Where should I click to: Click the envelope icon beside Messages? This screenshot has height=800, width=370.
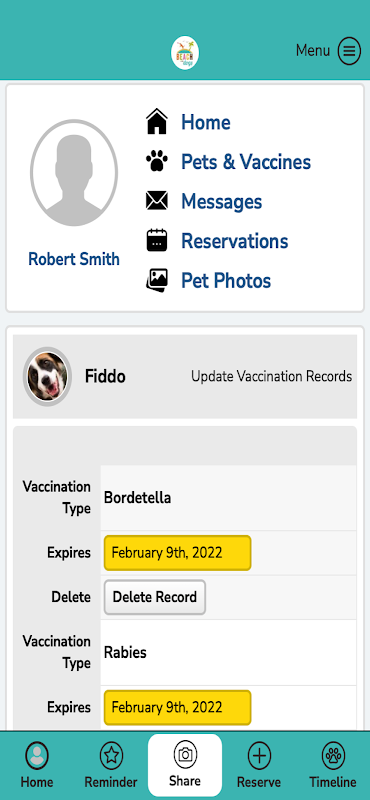click(157, 201)
